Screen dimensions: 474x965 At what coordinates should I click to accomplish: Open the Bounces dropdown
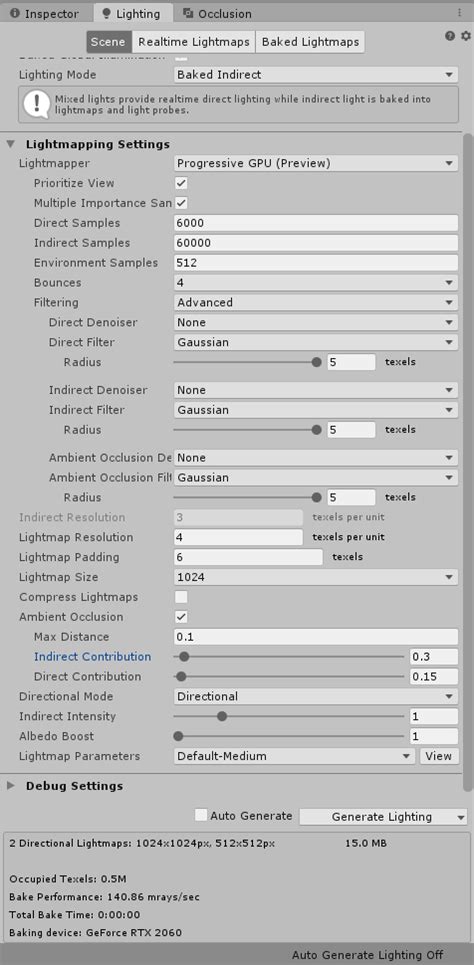pyautogui.click(x=316, y=283)
